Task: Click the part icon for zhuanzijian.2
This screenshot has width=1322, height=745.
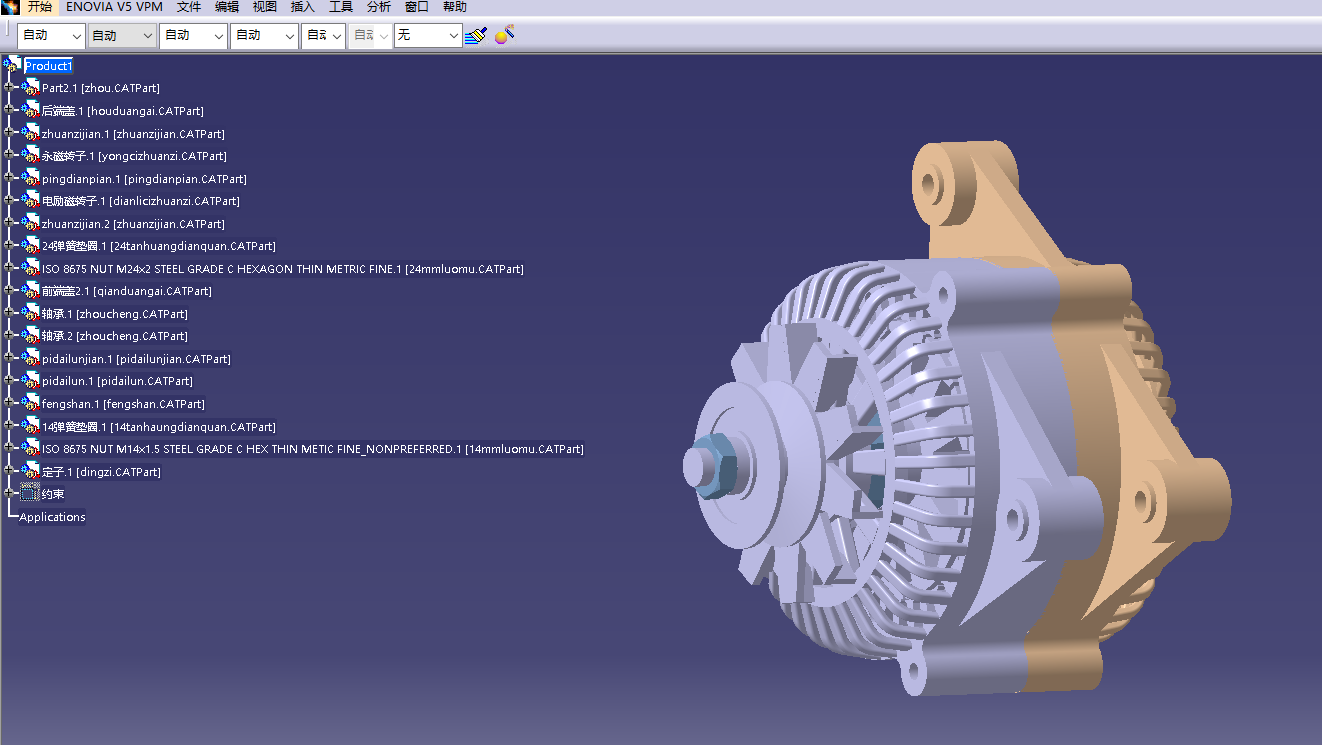Action: 31,223
